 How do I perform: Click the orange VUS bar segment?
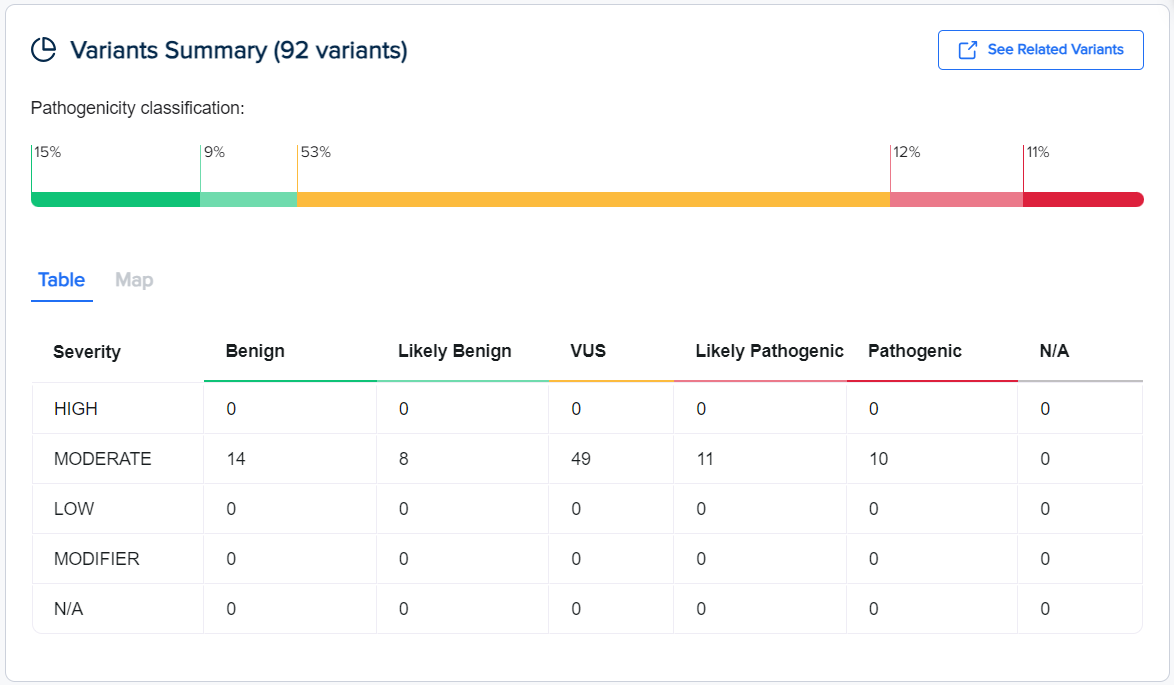coord(593,199)
